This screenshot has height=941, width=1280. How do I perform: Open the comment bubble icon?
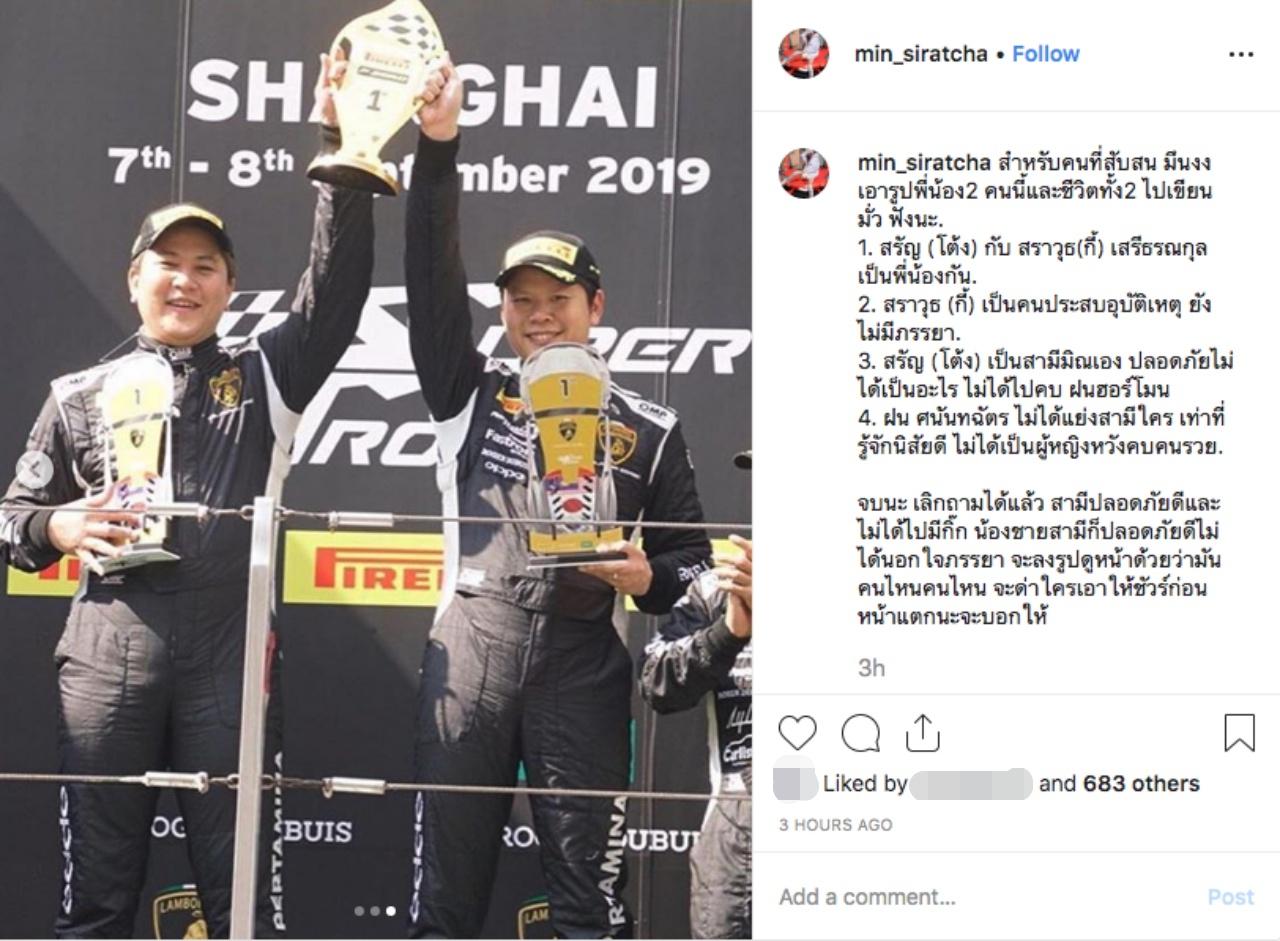[x=860, y=733]
